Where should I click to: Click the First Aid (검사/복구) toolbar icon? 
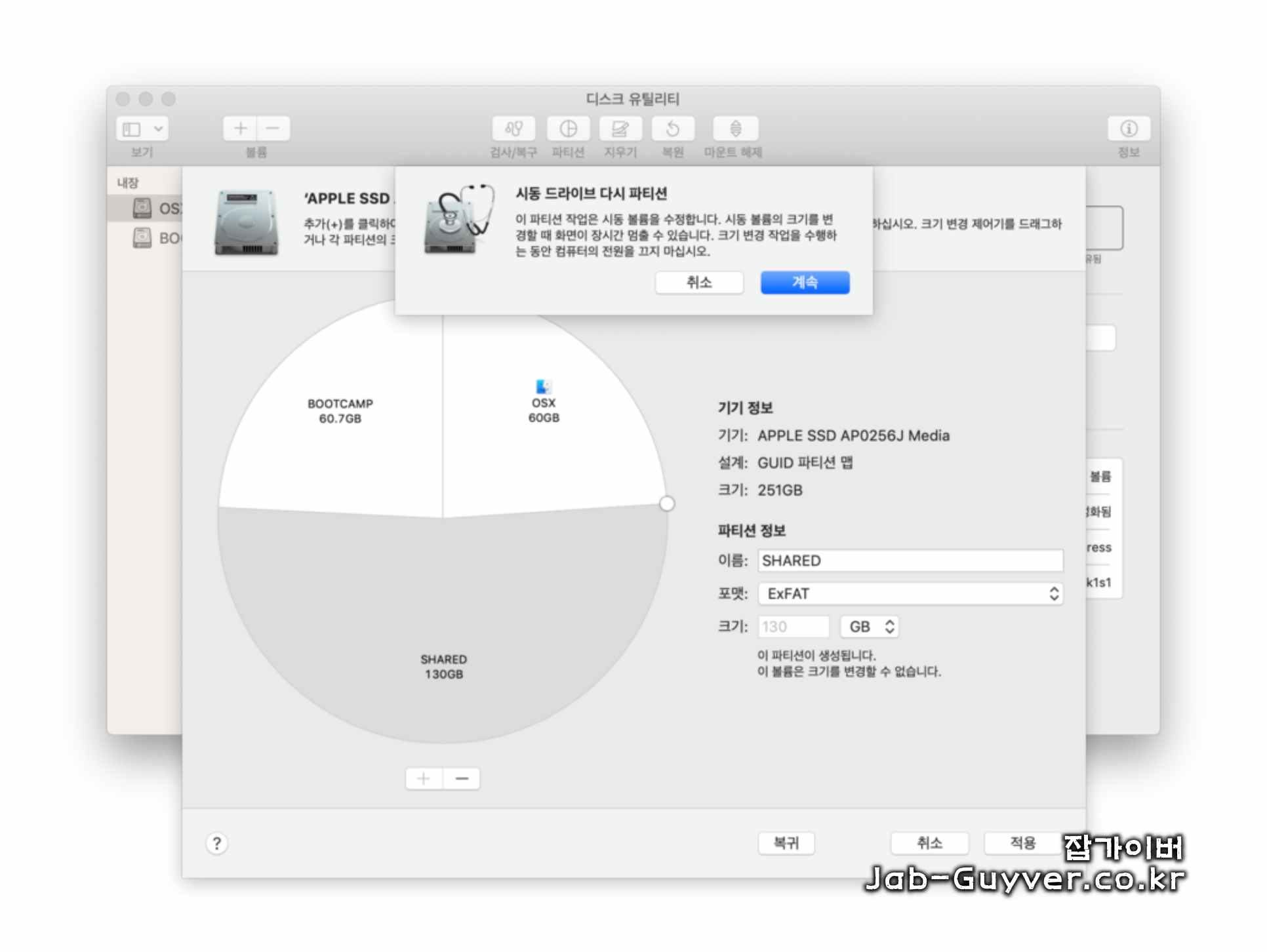pos(513,129)
